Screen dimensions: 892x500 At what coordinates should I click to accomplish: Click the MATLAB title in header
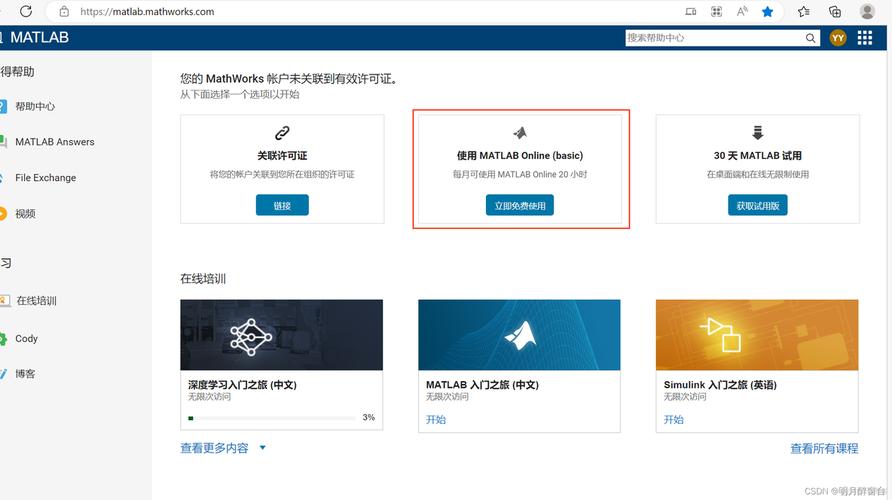pos(39,38)
